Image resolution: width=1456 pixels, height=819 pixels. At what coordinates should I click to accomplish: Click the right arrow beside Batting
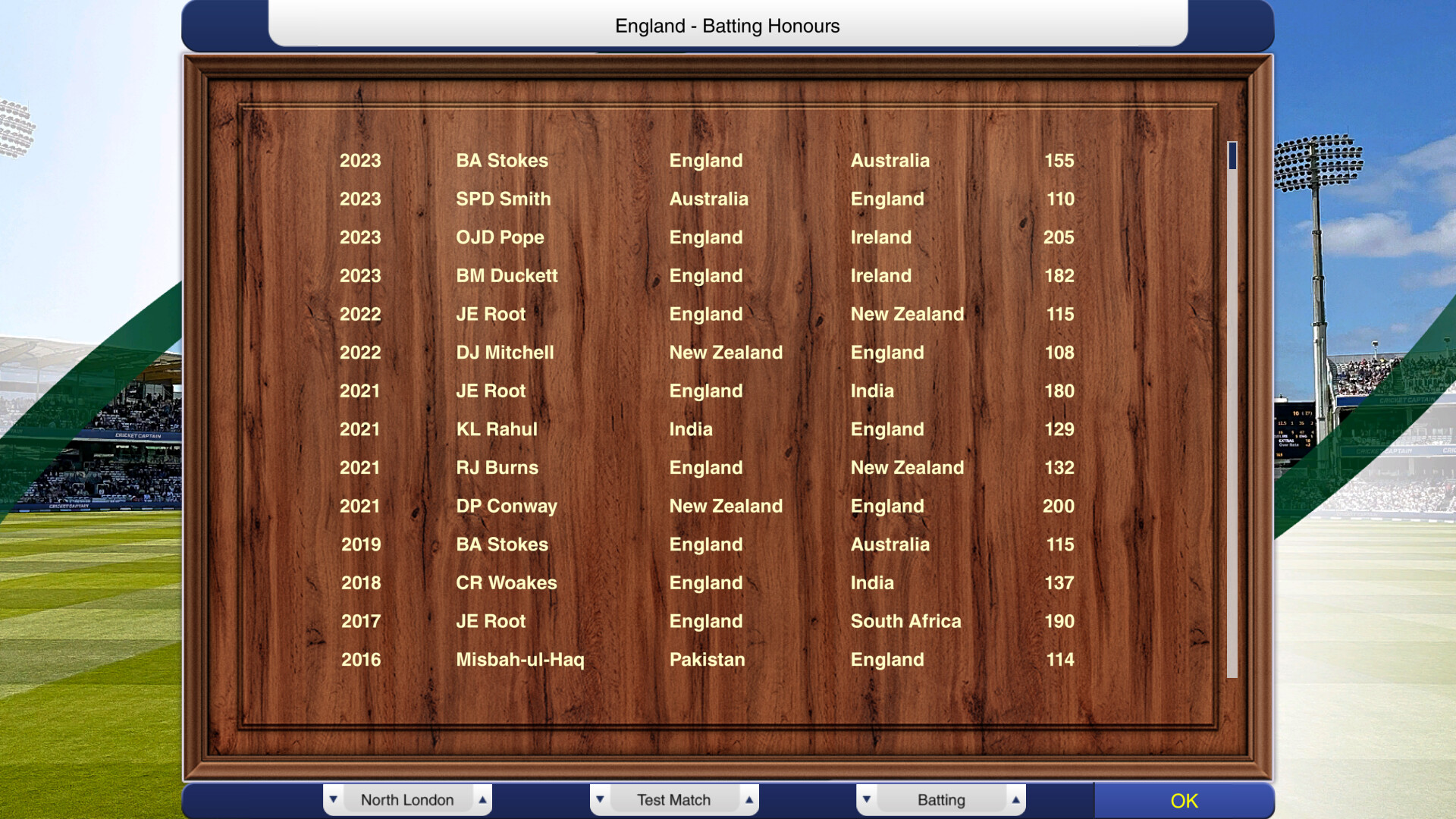click(x=1016, y=799)
